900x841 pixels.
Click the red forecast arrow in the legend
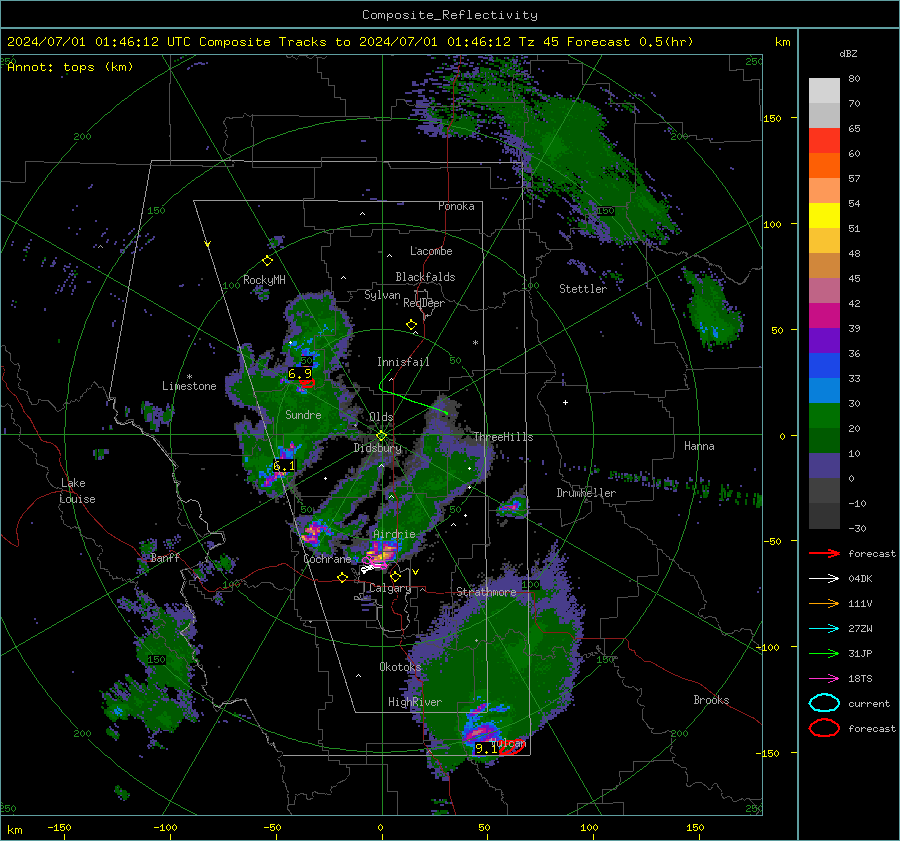824,553
